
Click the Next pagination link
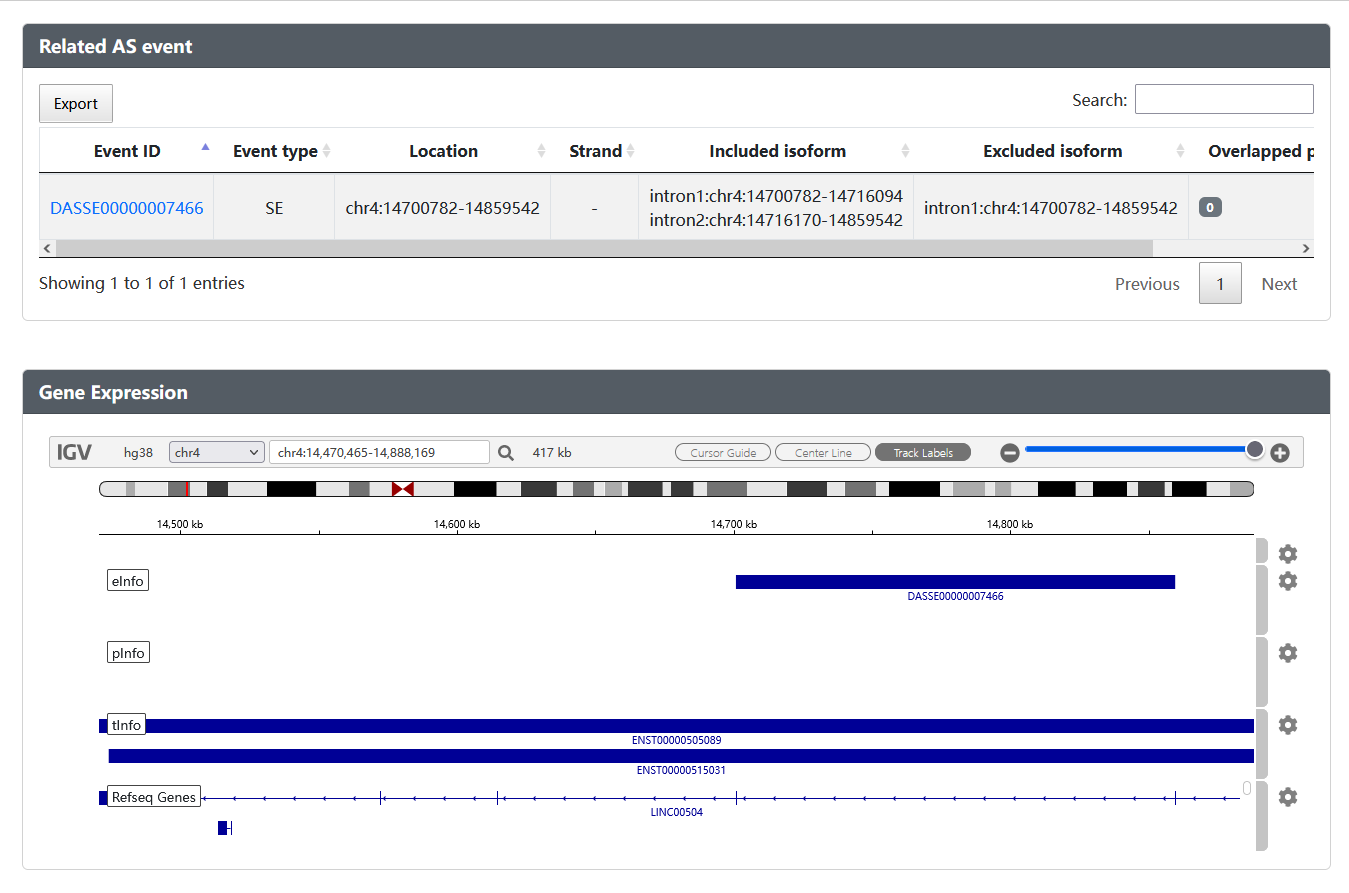click(x=1279, y=284)
